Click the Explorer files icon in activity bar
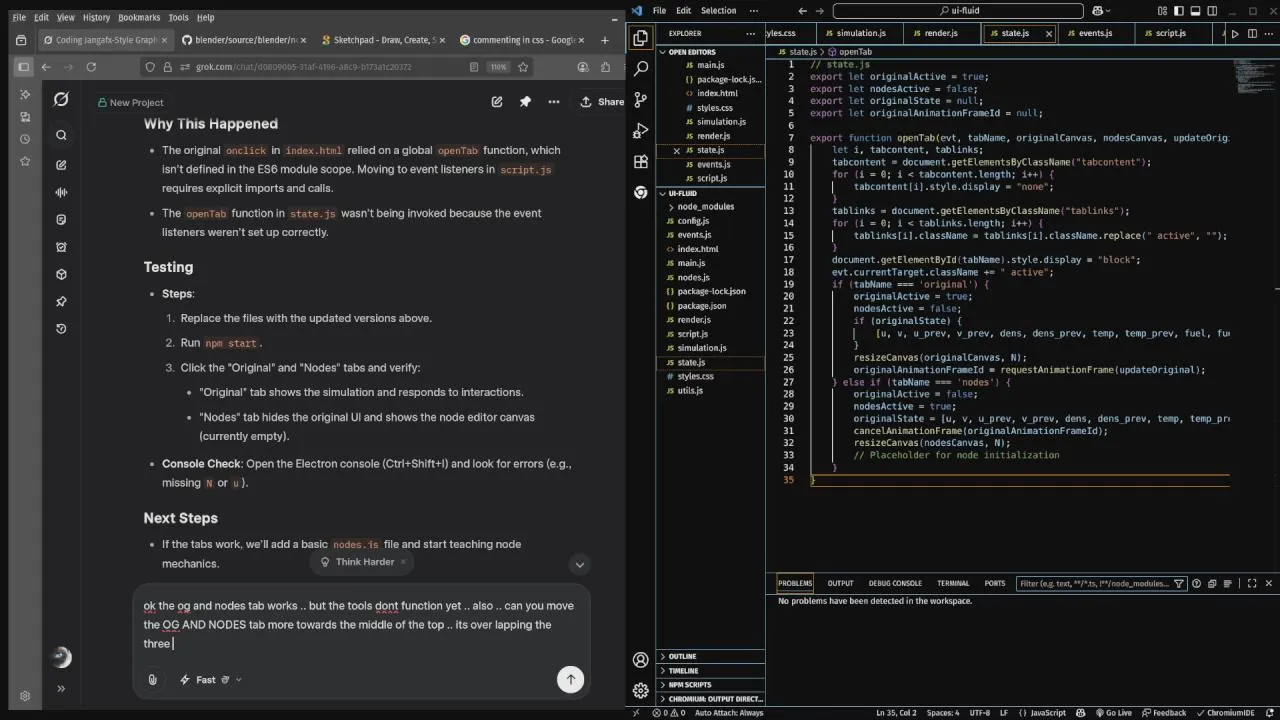Viewport: 1280px width, 720px height. coord(641,38)
